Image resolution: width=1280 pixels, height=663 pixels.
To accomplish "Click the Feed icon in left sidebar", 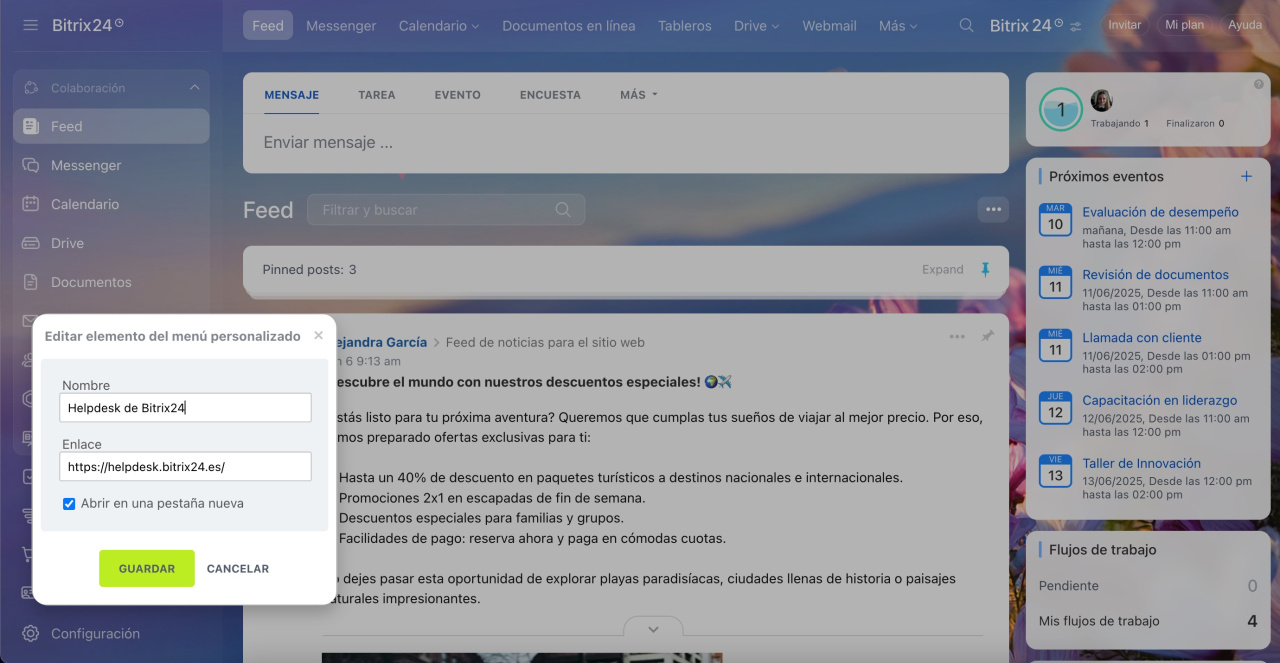I will (31, 127).
